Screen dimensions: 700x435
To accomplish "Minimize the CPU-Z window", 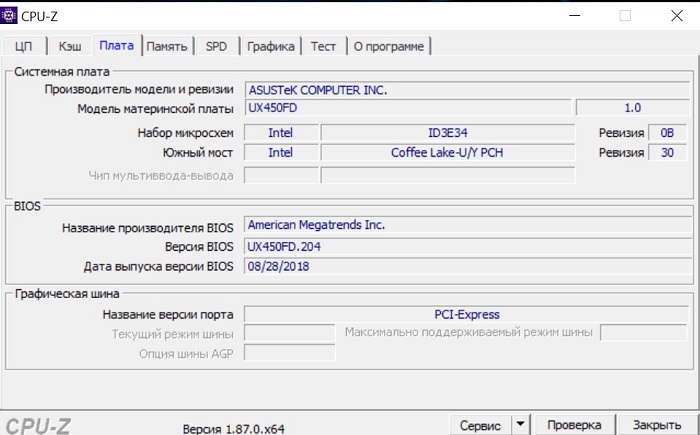I will click(x=575, y=16).
